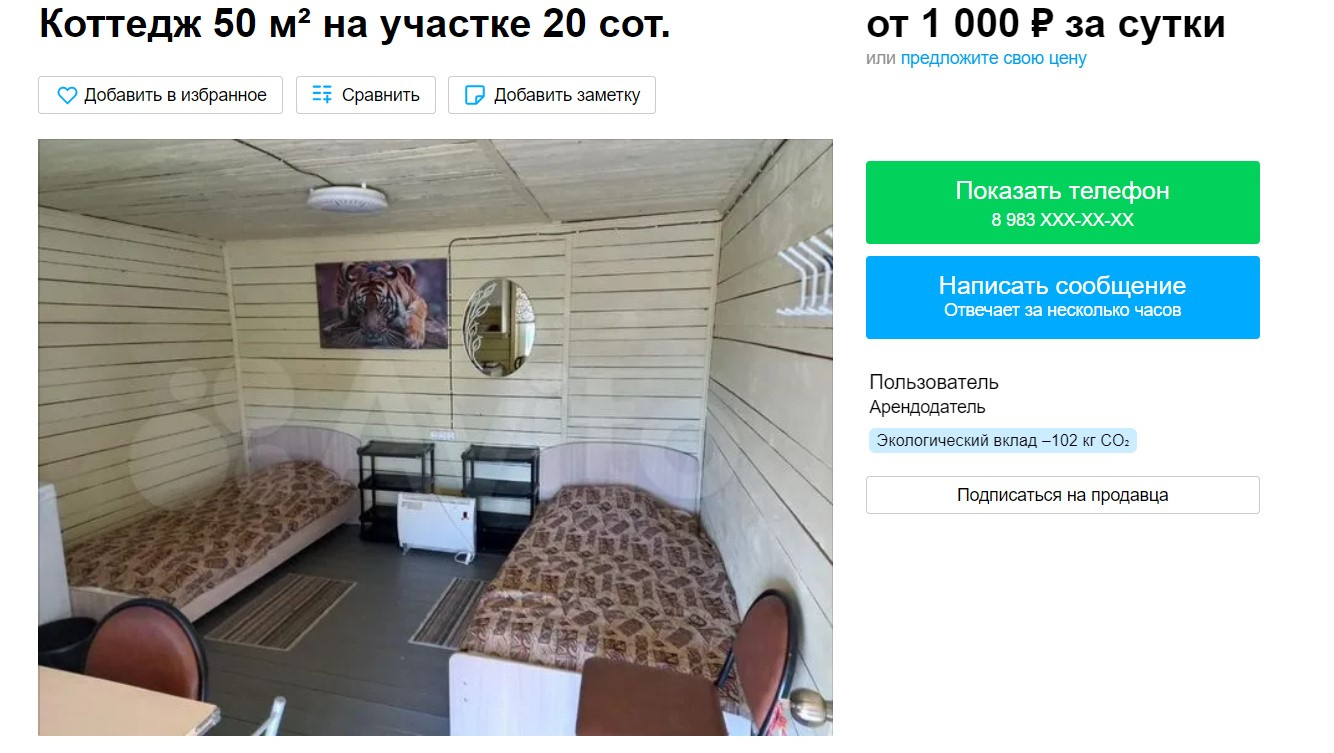
Task: Click the Отвечает за несколько часов subtitle
Action: tap(1062, 310)
